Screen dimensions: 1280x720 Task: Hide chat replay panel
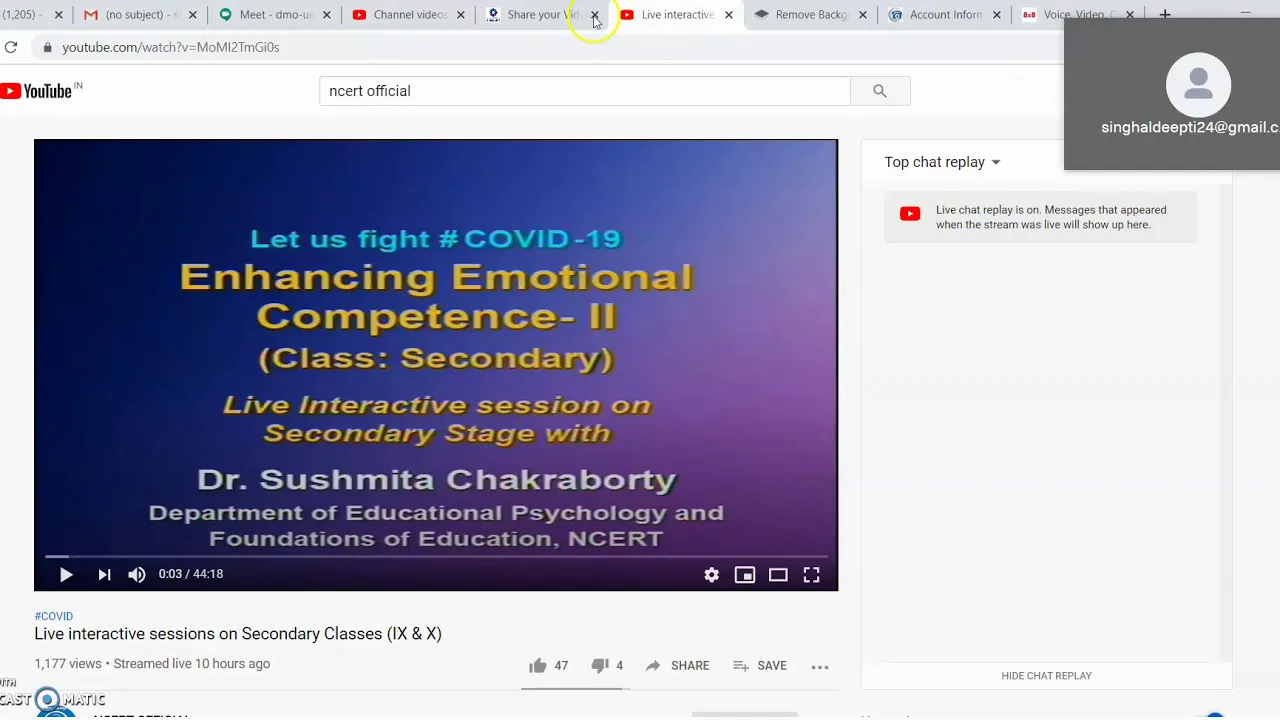coord(1046,676)
